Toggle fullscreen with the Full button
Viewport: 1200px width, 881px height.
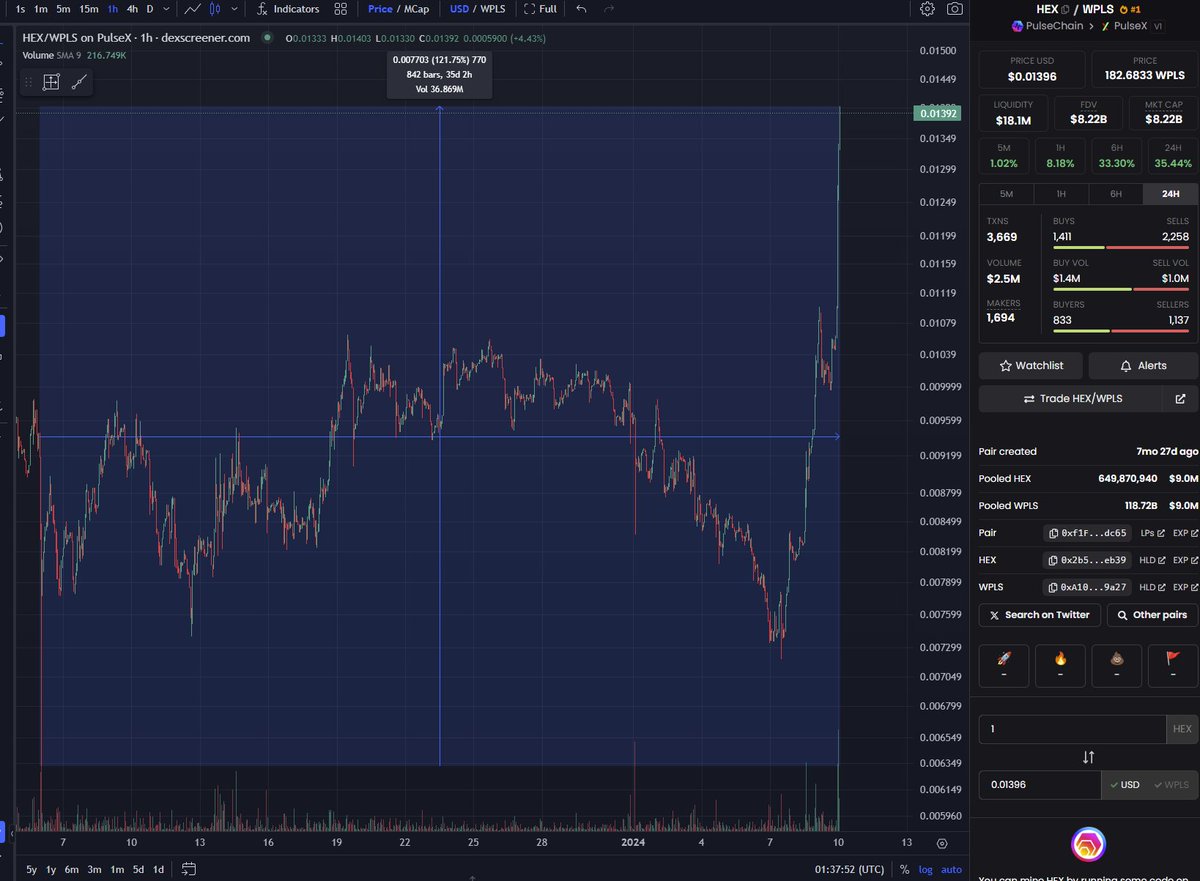(x=540, y=9)
